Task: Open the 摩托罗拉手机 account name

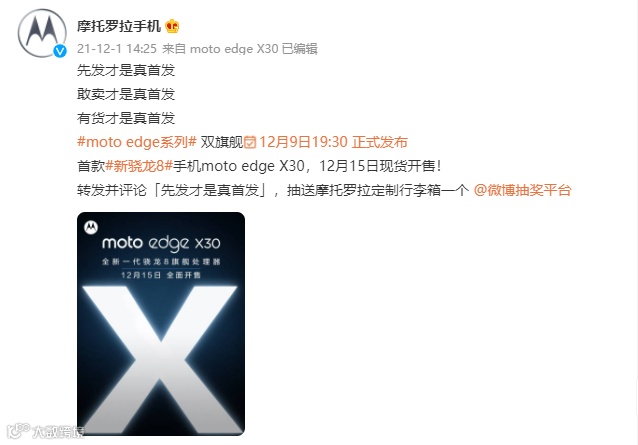Action: [x=119, y=26]
